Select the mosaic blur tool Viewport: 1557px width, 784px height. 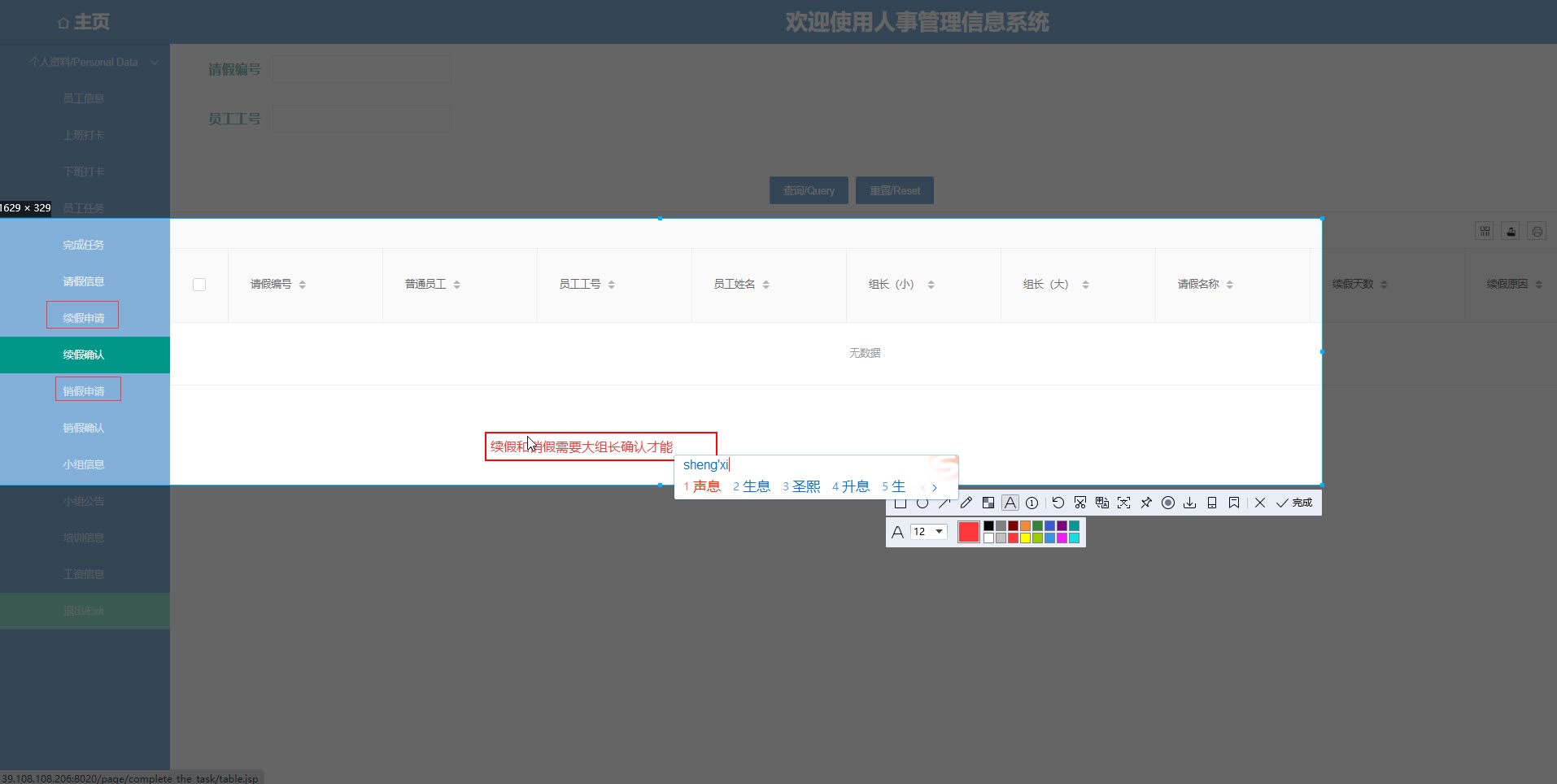click(988, 503)
